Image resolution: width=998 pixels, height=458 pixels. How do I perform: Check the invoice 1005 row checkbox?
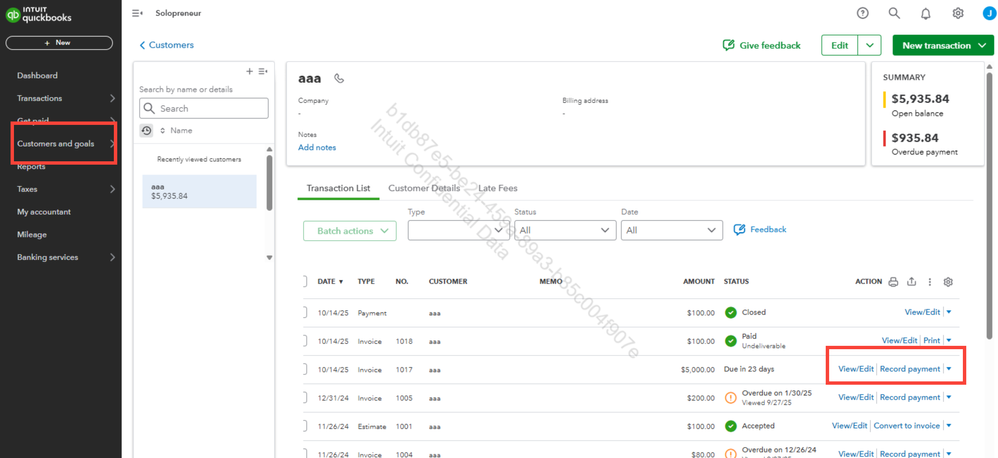pos(303,398)
